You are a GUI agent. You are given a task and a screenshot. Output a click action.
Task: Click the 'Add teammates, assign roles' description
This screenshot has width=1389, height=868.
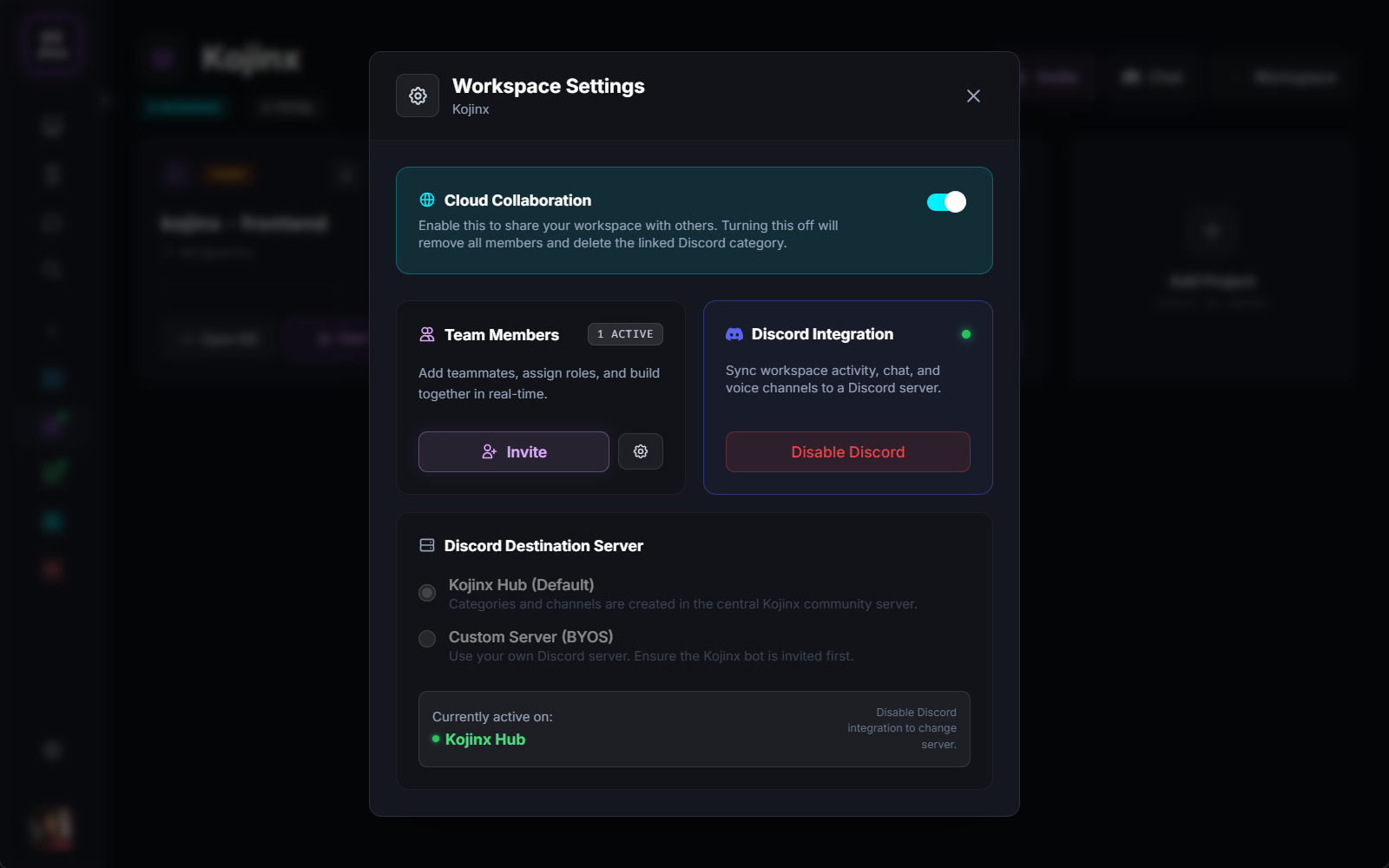[539, 383]
